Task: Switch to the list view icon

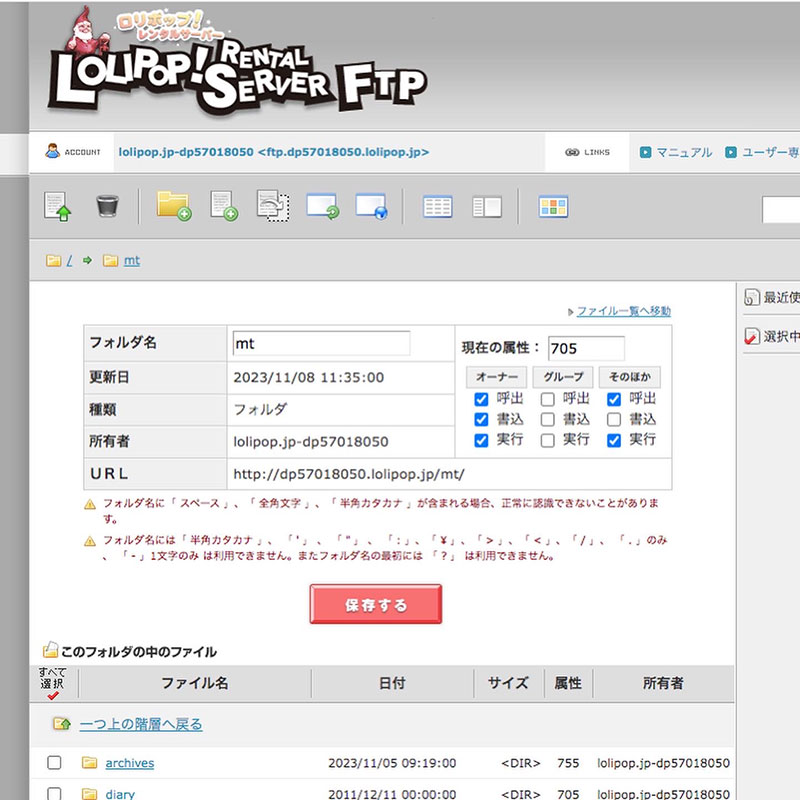Action: tap(437, 207)
